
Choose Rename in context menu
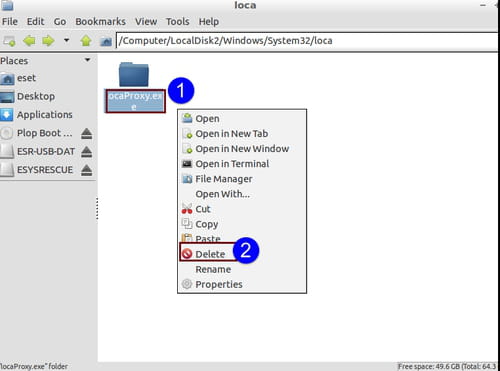pos(242,269)
